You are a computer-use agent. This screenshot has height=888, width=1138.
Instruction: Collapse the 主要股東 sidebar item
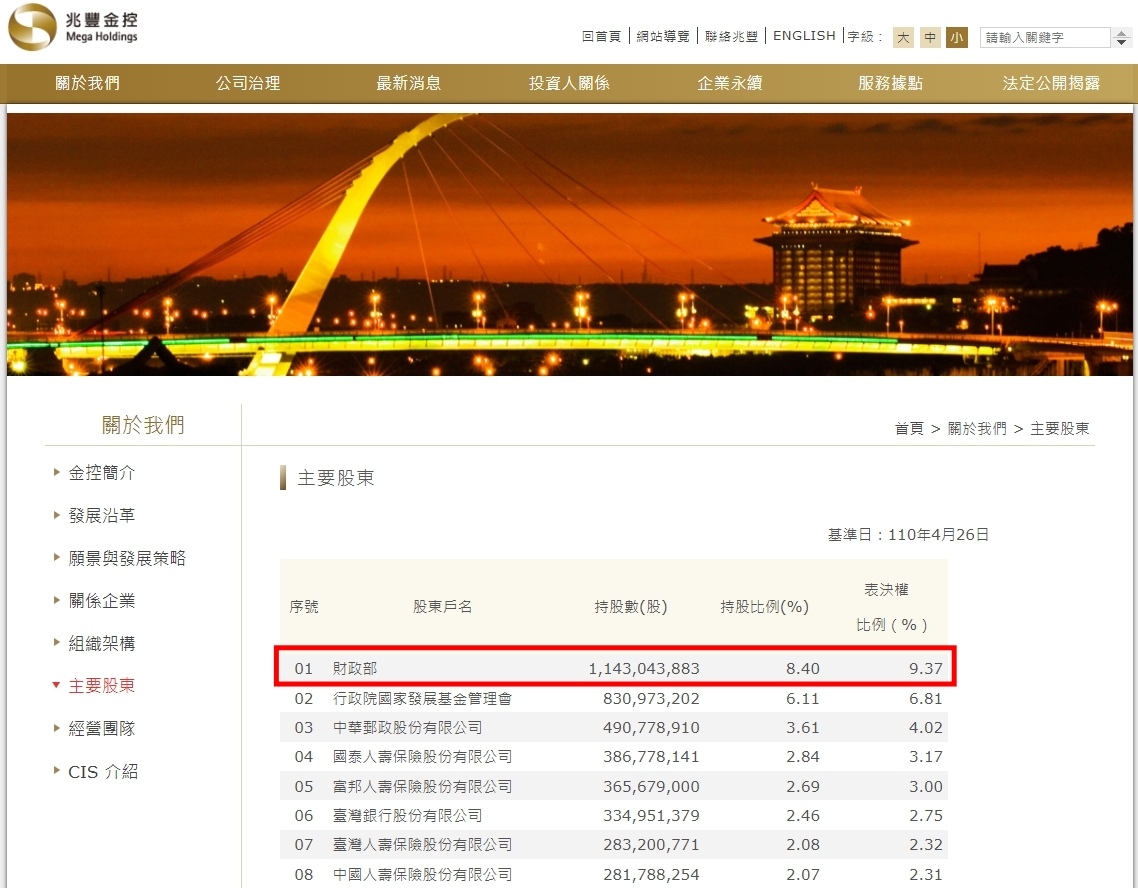[101, 686]
